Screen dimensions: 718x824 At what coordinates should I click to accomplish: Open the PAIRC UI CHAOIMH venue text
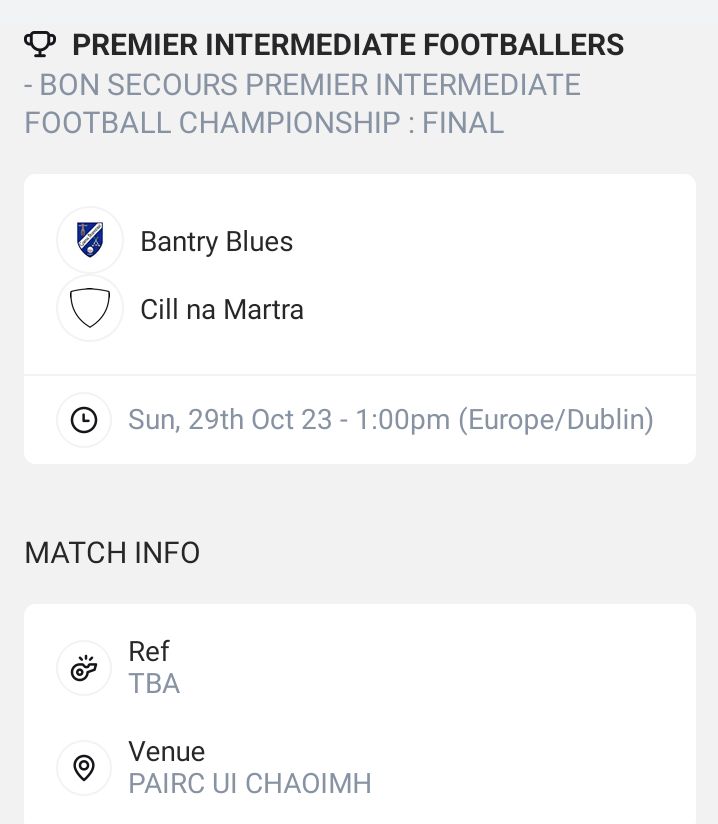(250, 784)
